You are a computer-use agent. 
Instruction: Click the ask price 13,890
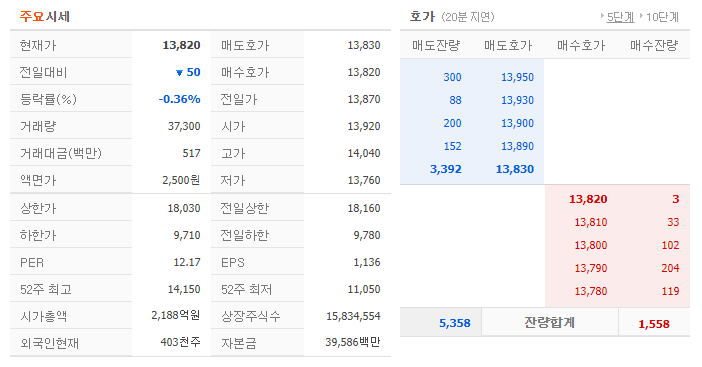tap(518, 146)
